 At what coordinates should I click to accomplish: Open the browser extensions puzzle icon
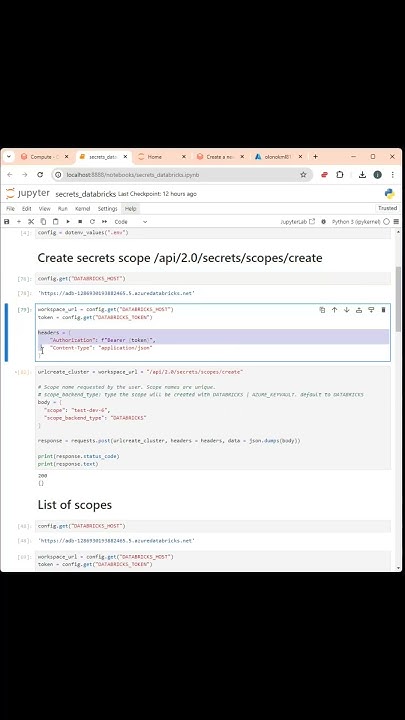tap(340, 175)
